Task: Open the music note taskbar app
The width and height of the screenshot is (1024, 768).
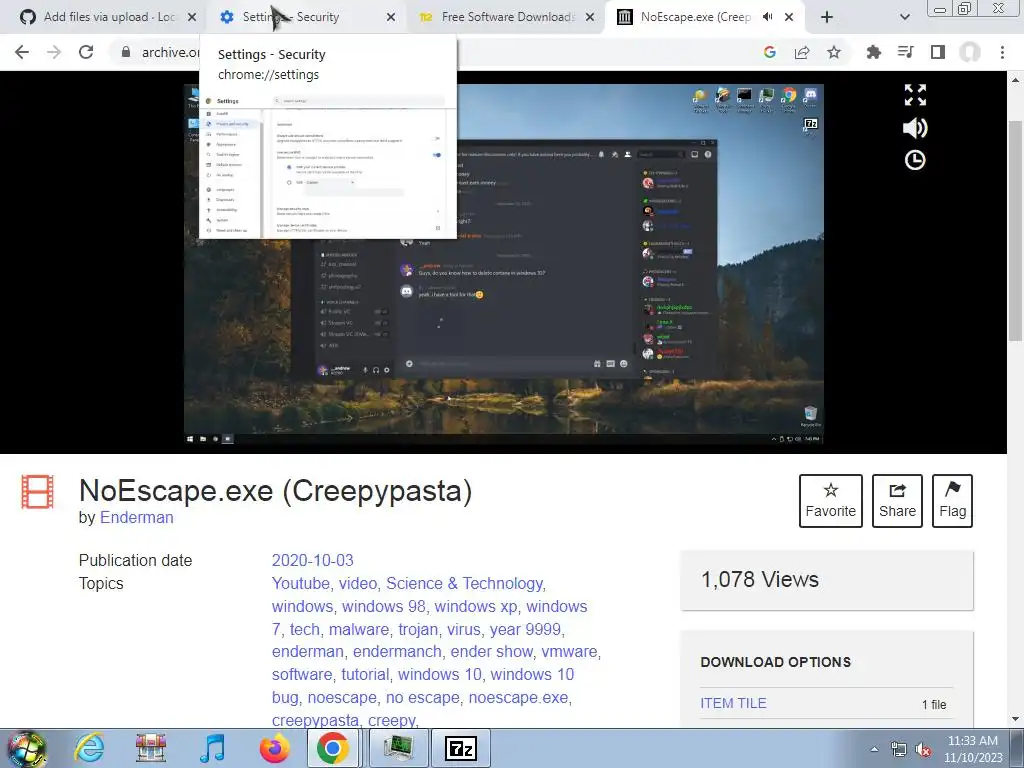Action: pyautogui.click(x=212, y=748)
